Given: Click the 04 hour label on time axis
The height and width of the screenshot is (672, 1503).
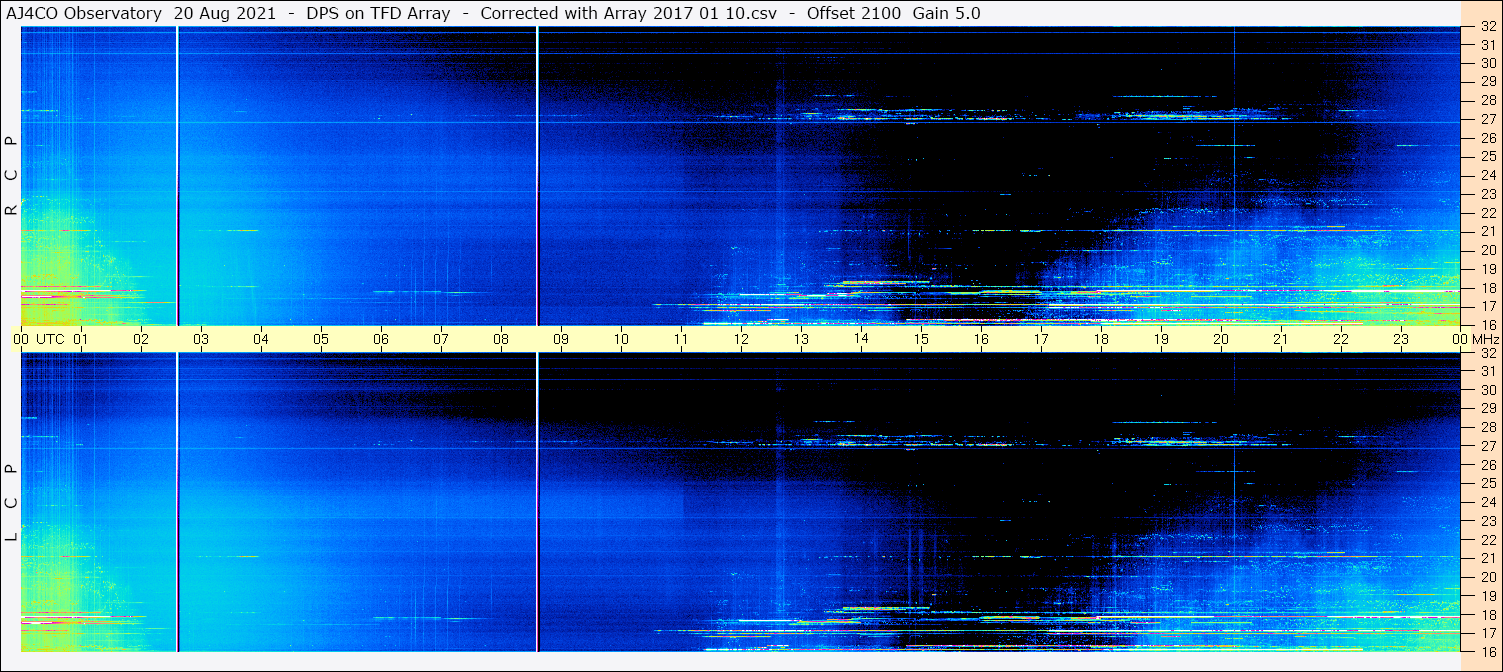Looking at the screenshot, I should 261,339.
